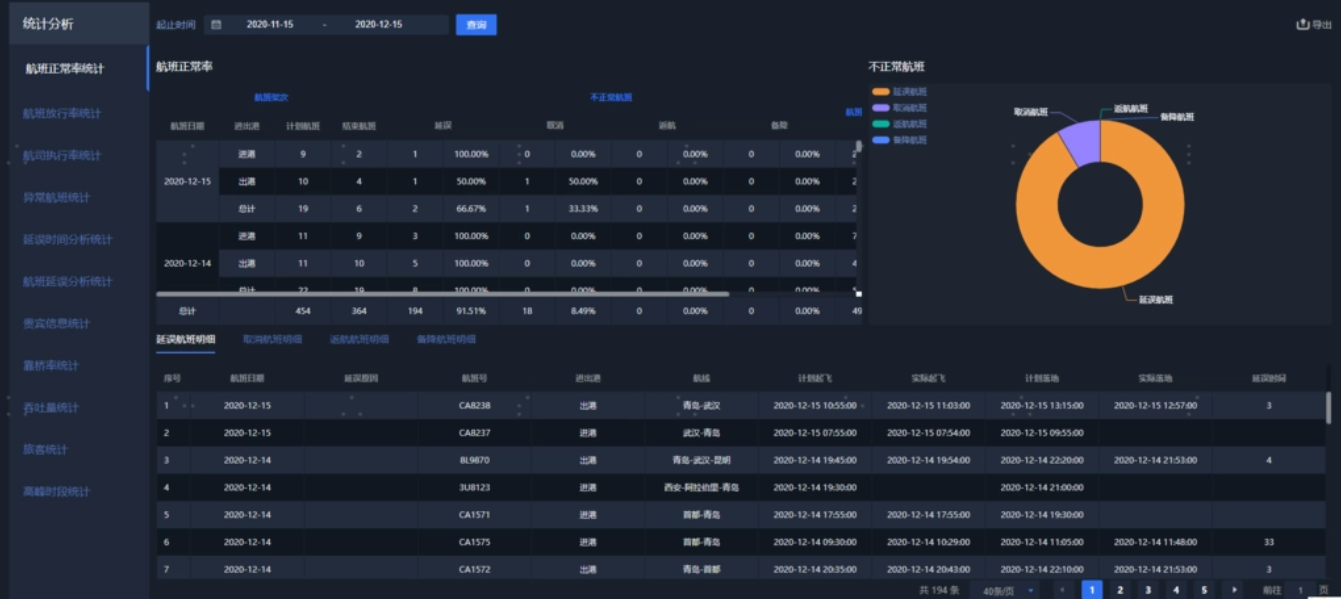Click the 前往 page number jump input
Viewport: 1341px width, 599px height.
coord(1300,590)
